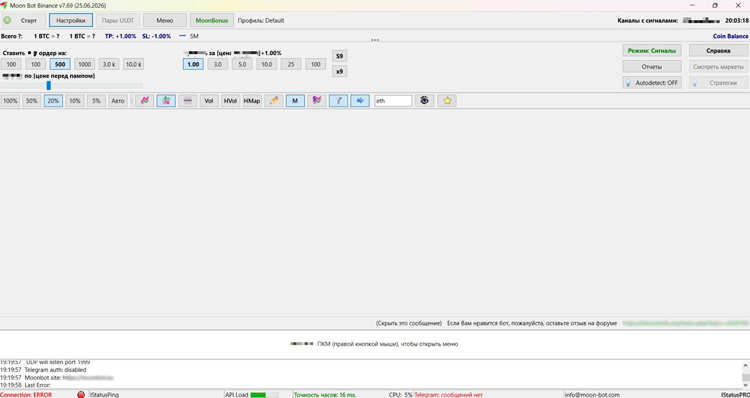Open the Стратегии strategies button
This screenshot has height=398, width=750.
point(718,83)
